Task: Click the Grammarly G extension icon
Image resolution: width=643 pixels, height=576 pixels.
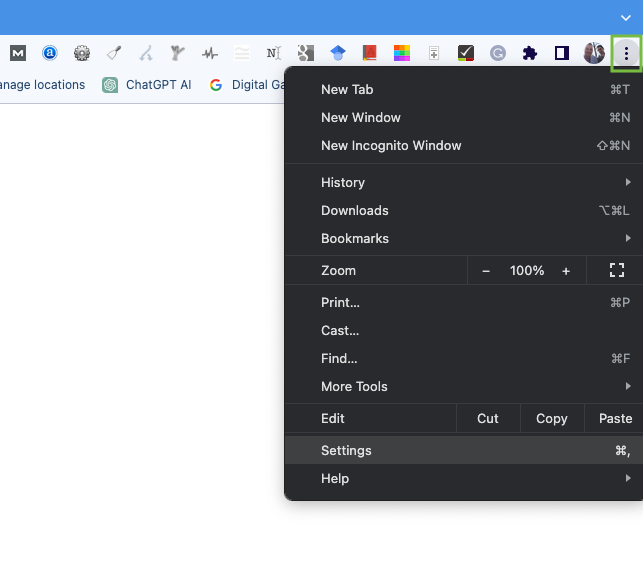Action: point(497,53)
